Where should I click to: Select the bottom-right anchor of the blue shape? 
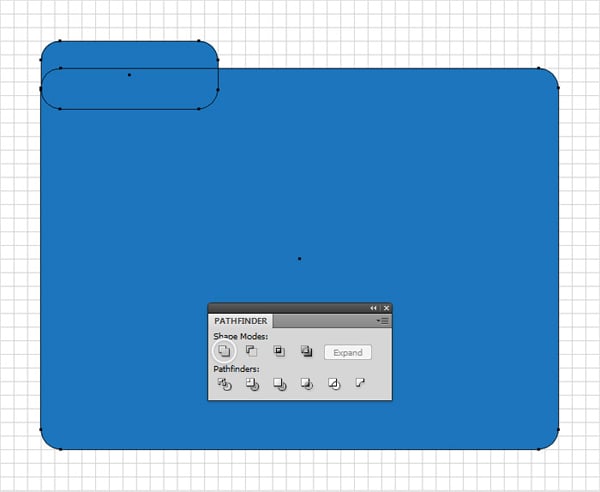[558, 431]
